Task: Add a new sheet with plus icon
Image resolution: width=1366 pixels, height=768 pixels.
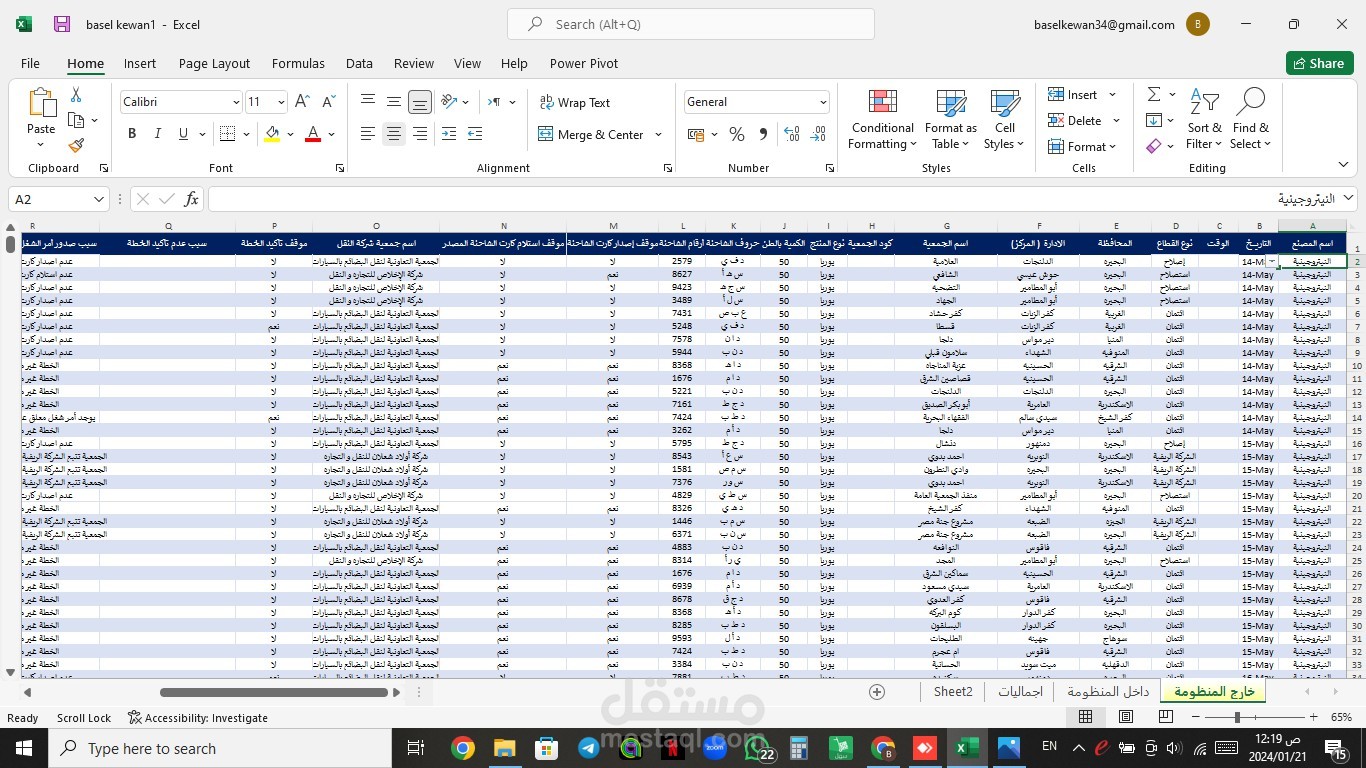Action: point(877,692)
